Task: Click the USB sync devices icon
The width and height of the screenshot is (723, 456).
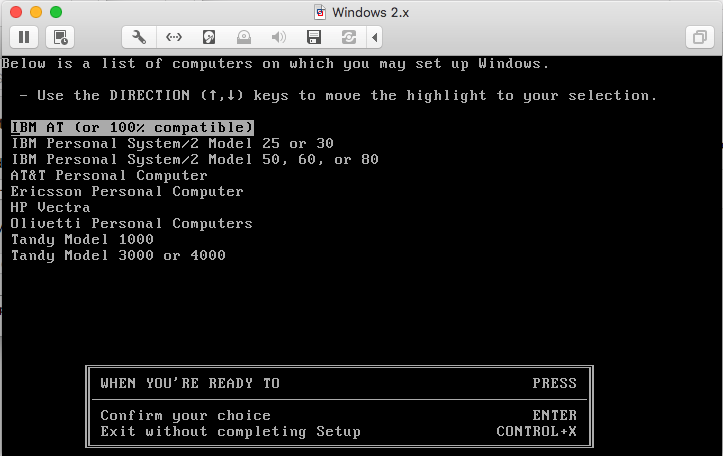Action: 349,37
